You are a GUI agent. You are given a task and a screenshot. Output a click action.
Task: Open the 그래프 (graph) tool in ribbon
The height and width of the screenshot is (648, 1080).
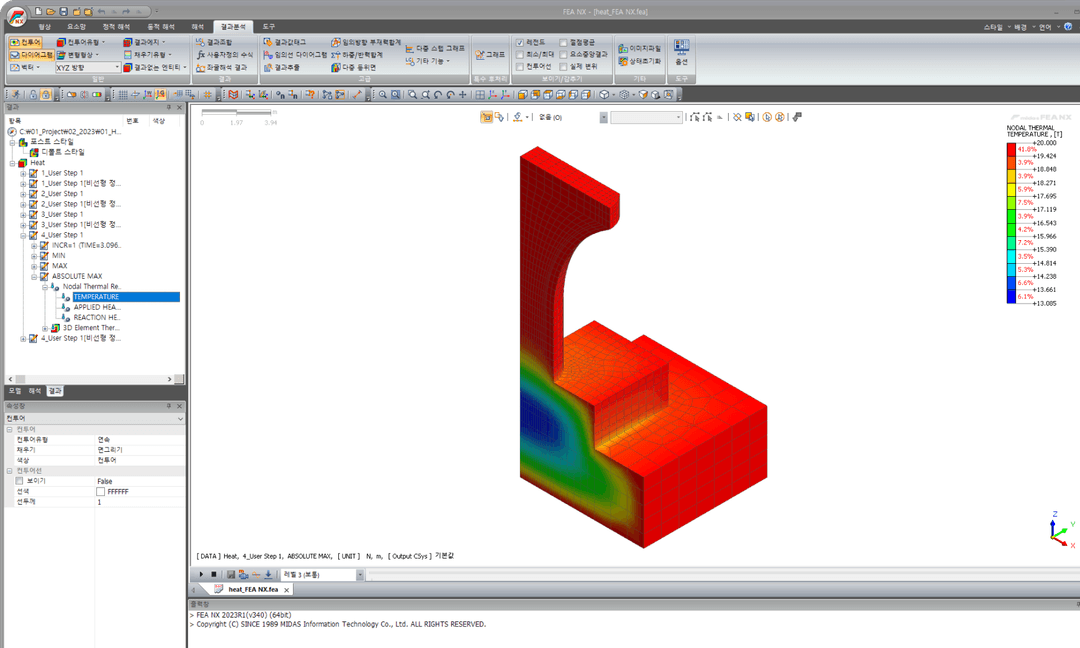490,54
